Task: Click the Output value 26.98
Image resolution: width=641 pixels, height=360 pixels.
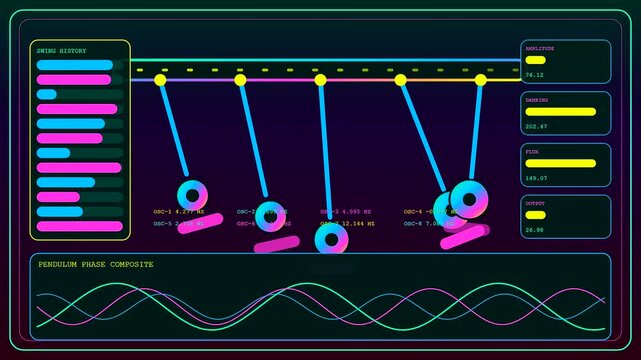Action: [534, 230]
